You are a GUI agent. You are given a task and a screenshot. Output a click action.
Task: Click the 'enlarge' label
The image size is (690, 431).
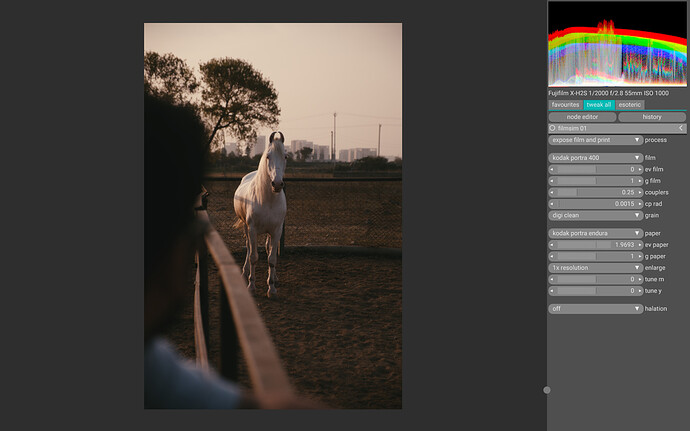click(x=655, y=268)
